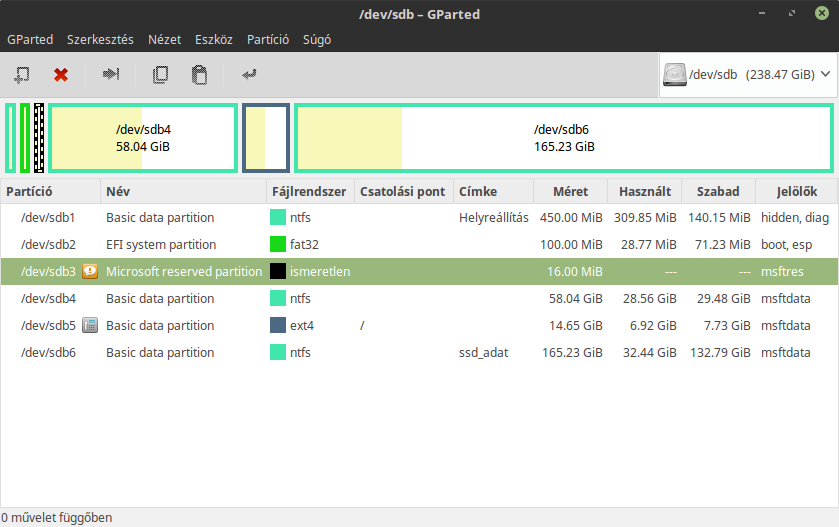This screenshot has width=839, height=527.
Task: Click the 'boot, esp' flags cell
Action: [786, 245]
